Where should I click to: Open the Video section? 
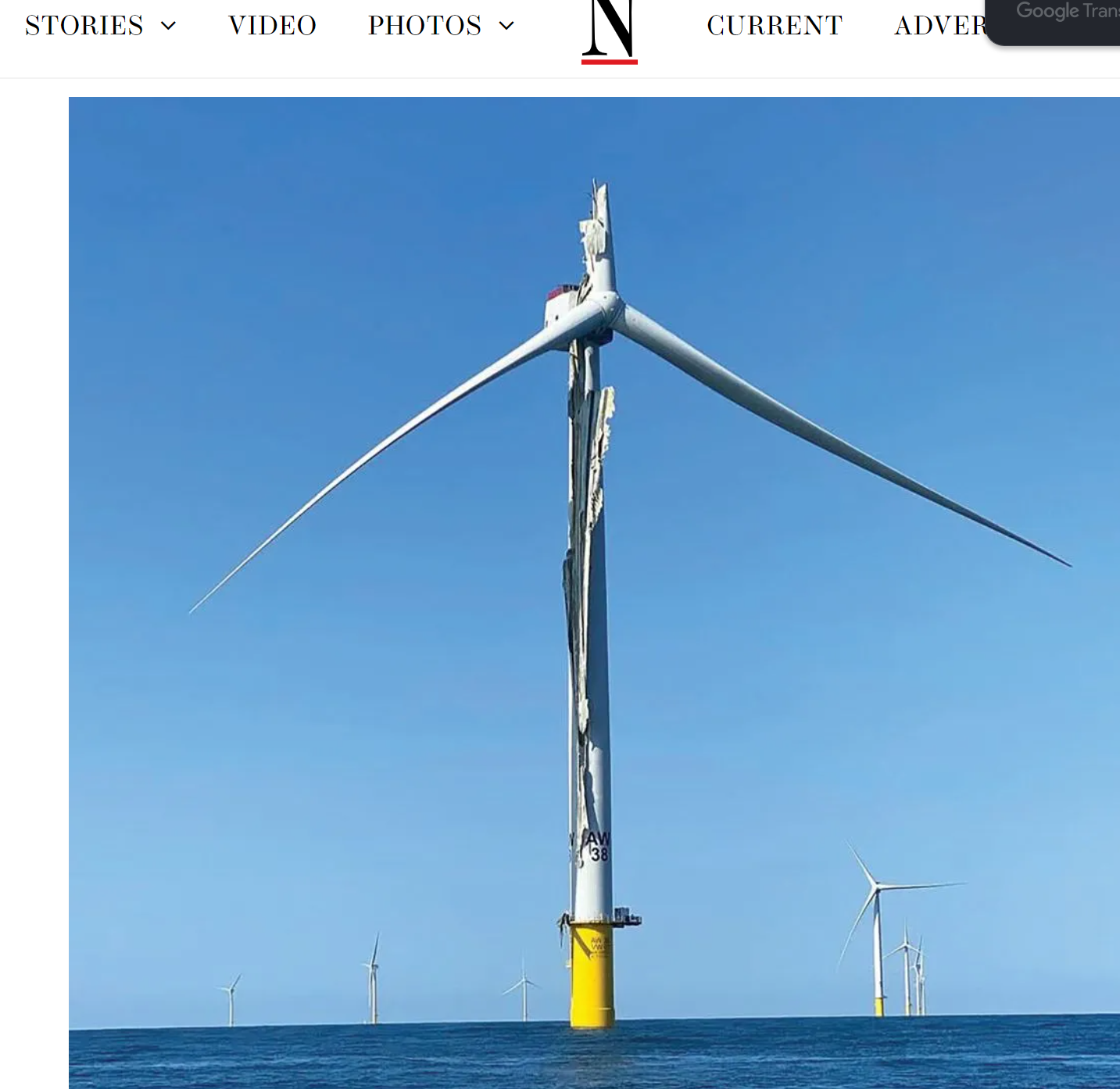272,26
